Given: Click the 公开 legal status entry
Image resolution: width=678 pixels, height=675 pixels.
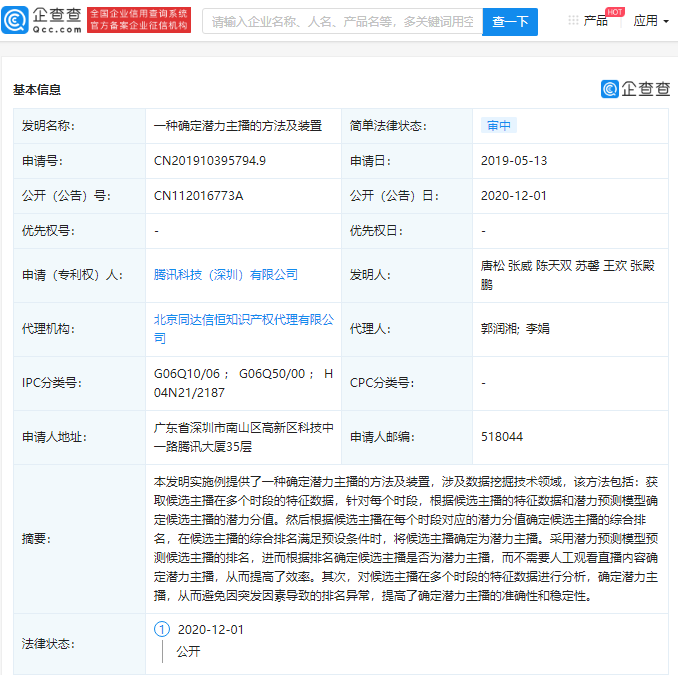Looking at the screenshot, I should (x=188, y=651).
